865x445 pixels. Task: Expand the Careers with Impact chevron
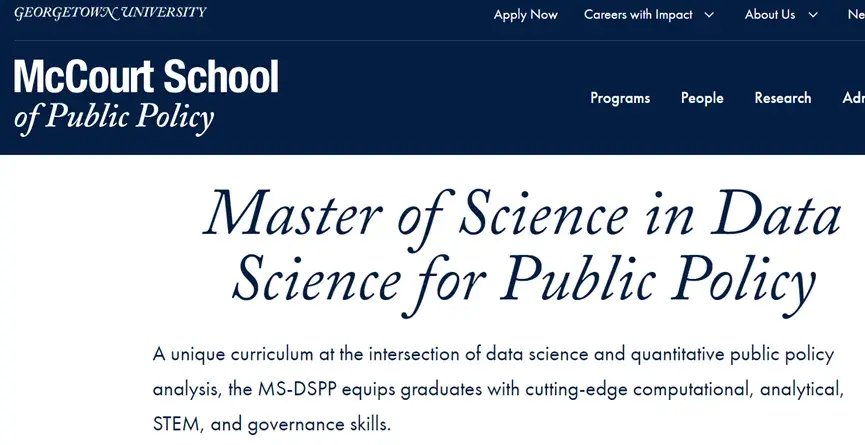pos(709,15)
